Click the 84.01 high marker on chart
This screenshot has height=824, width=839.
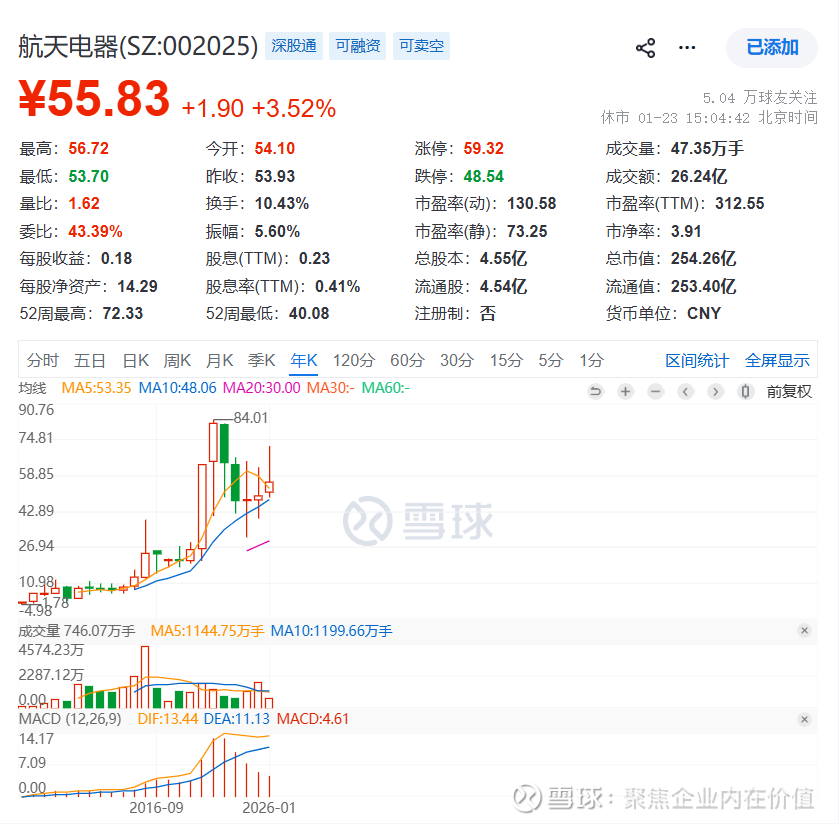(x=250, y=418)
